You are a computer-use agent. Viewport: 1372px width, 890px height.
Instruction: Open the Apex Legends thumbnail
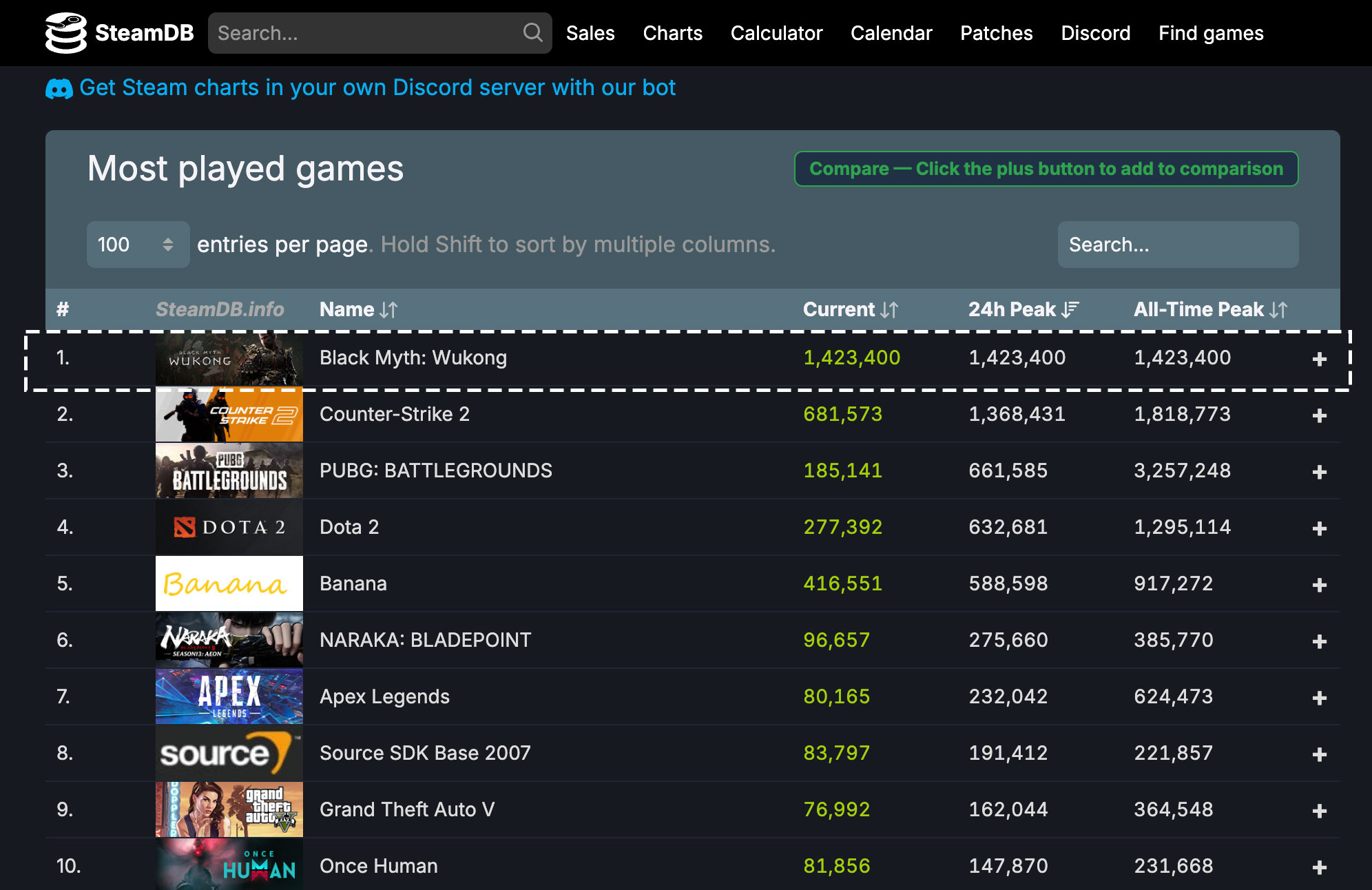pos(229,696)
